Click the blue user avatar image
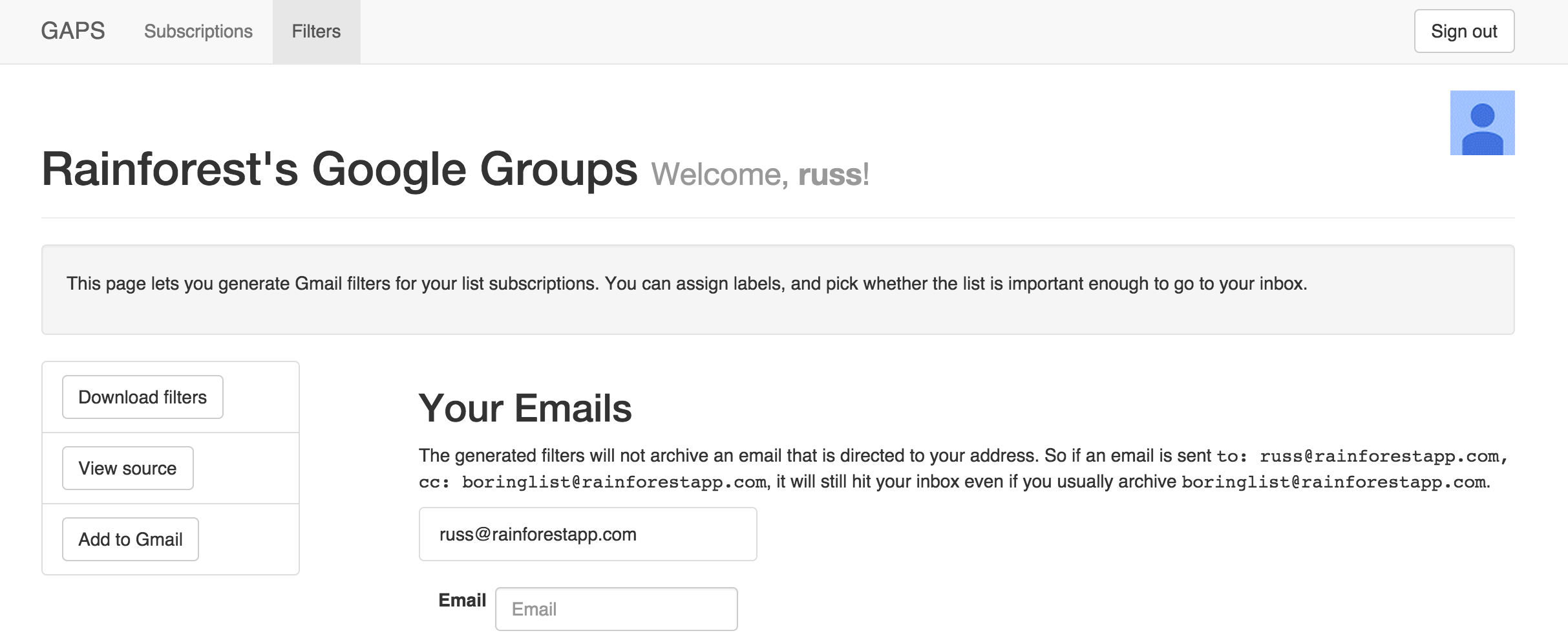The height and width of the screenshot is (644, 1568). click(1482, 123)
